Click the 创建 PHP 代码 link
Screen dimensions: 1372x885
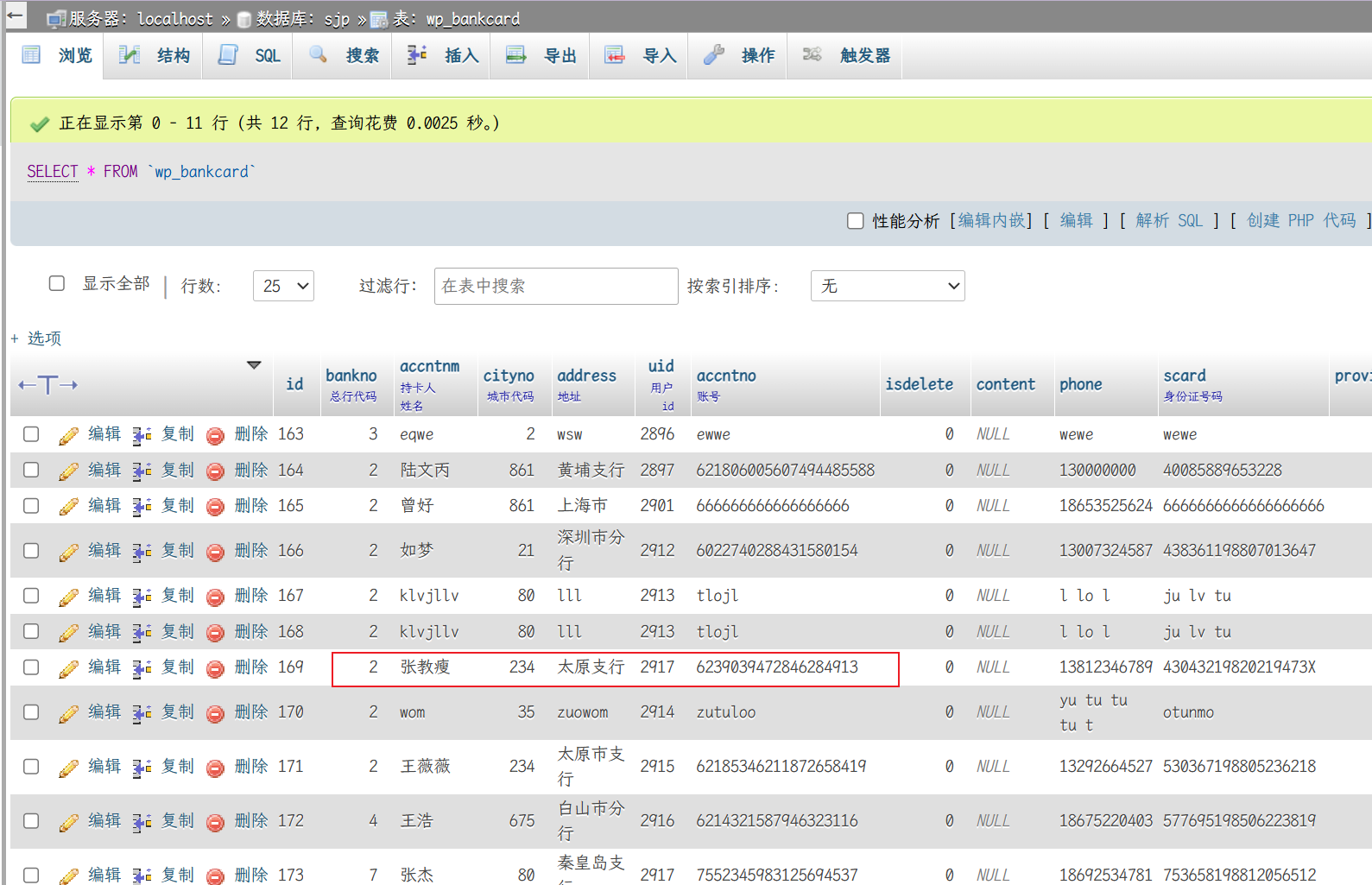tap(1301, 221)
